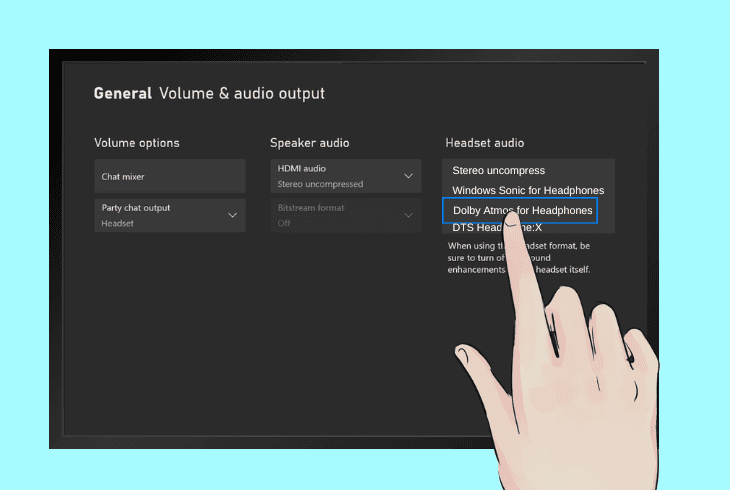Click the Volume & audio output title

click(x=242, y=94)
